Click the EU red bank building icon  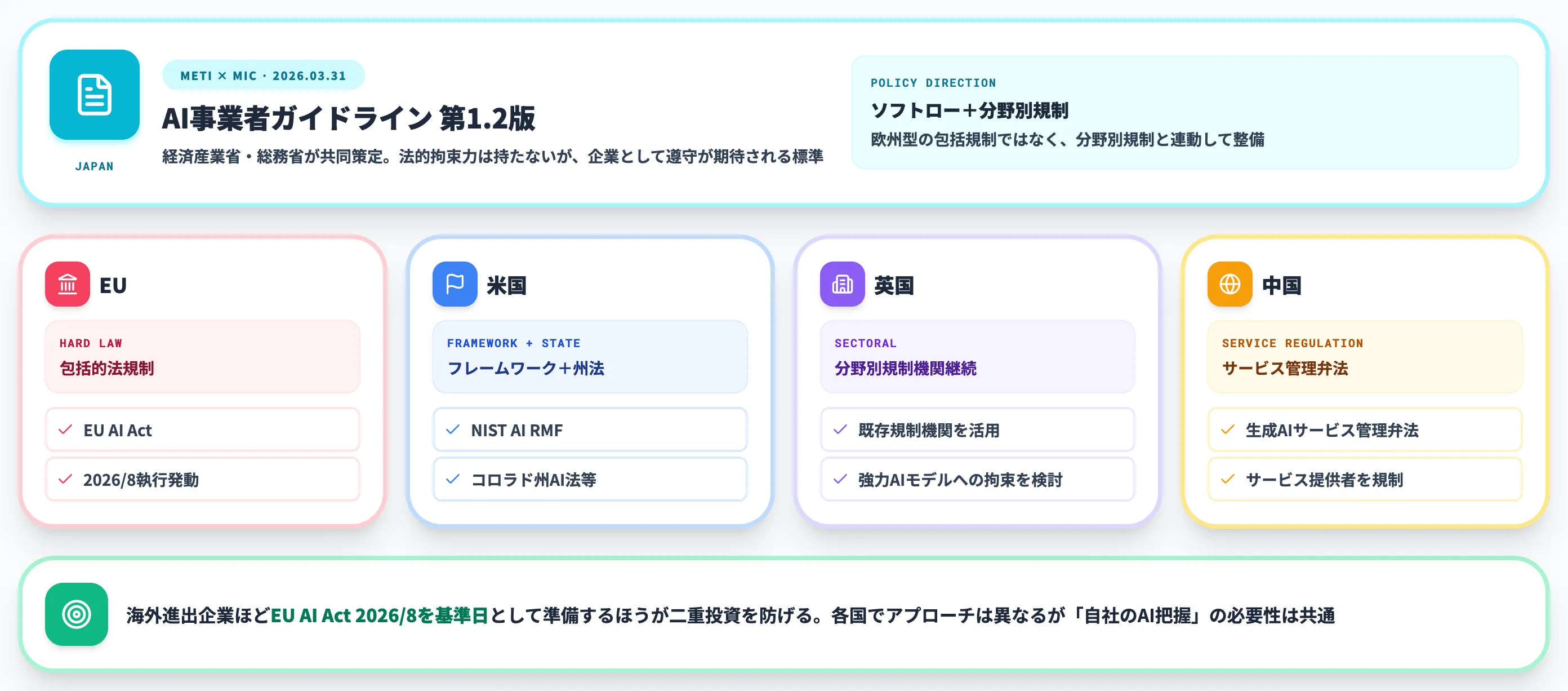68,284
